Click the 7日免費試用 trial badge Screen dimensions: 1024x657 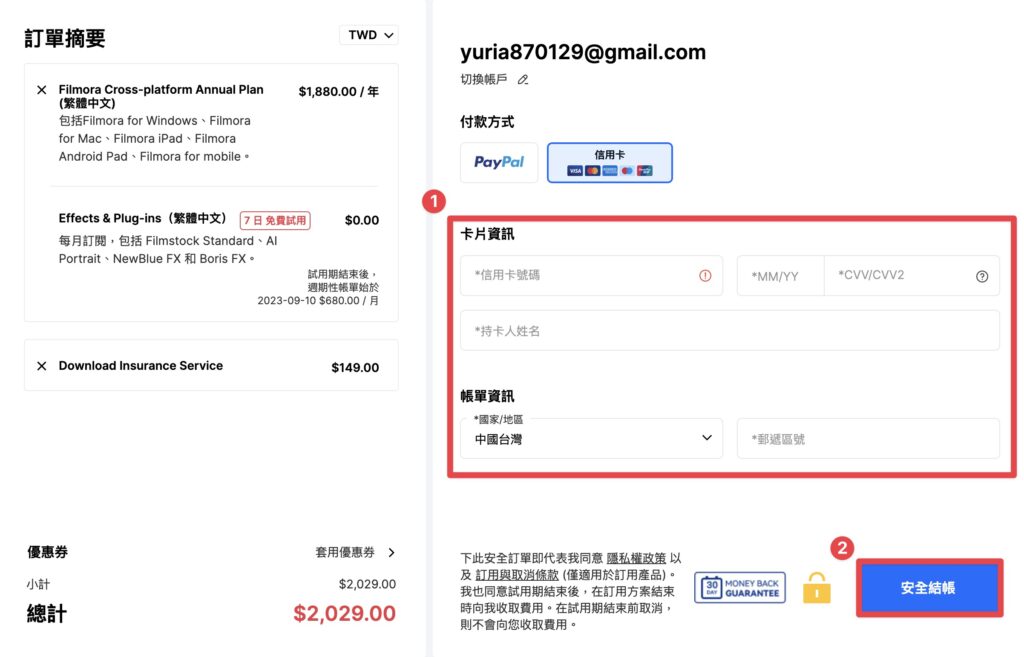[275, 221]
